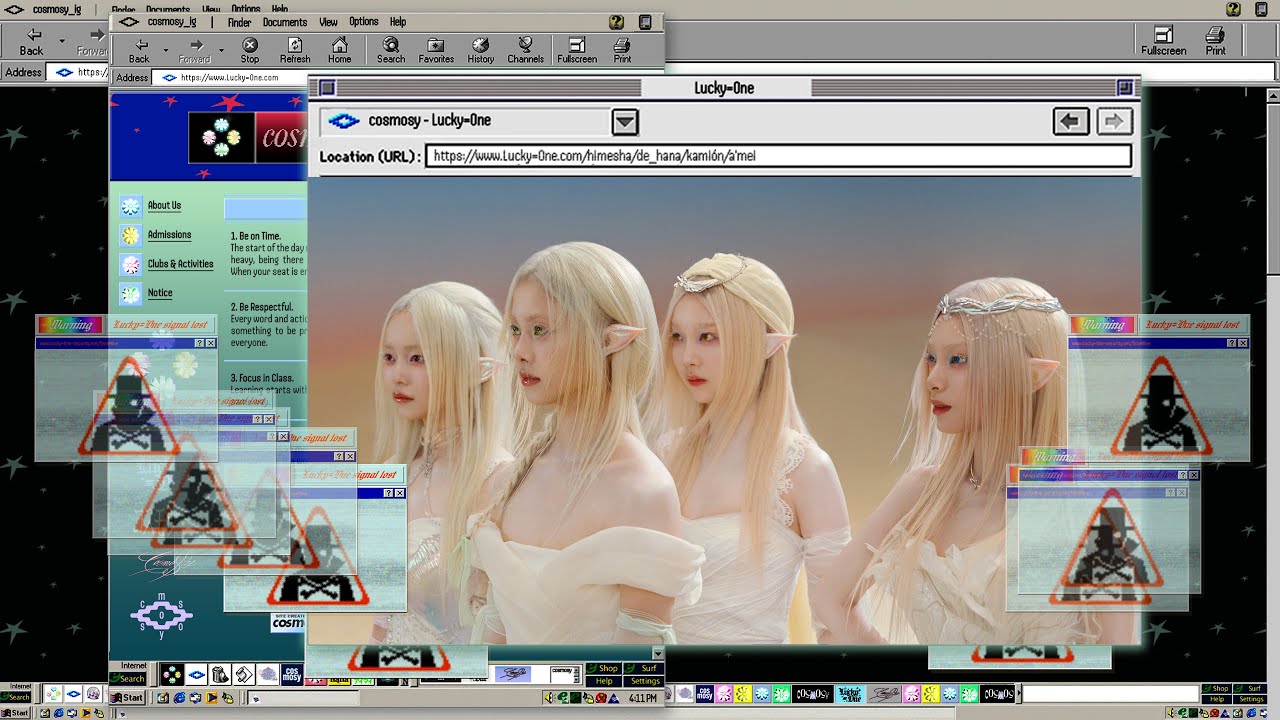Open the Admissions link
1280x720 pixels.
(x=169, y=235)
